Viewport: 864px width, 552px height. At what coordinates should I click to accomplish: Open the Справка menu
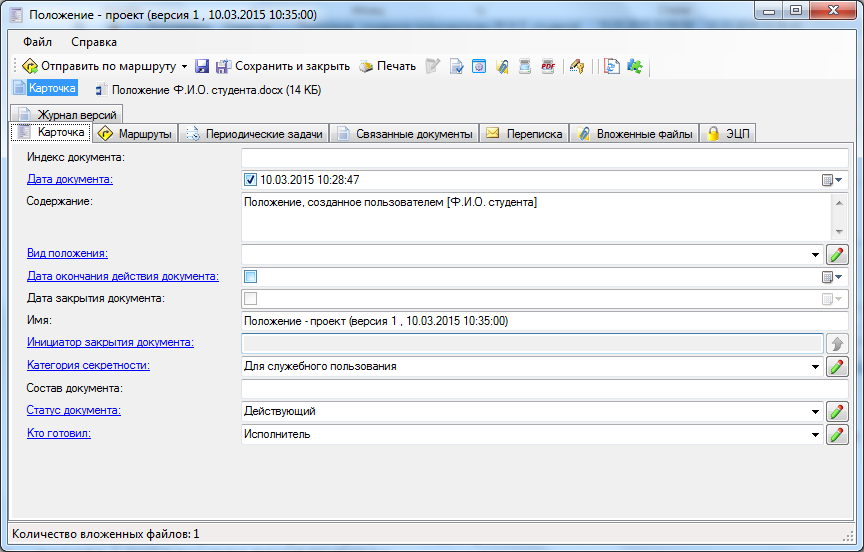tap(94, 42)
